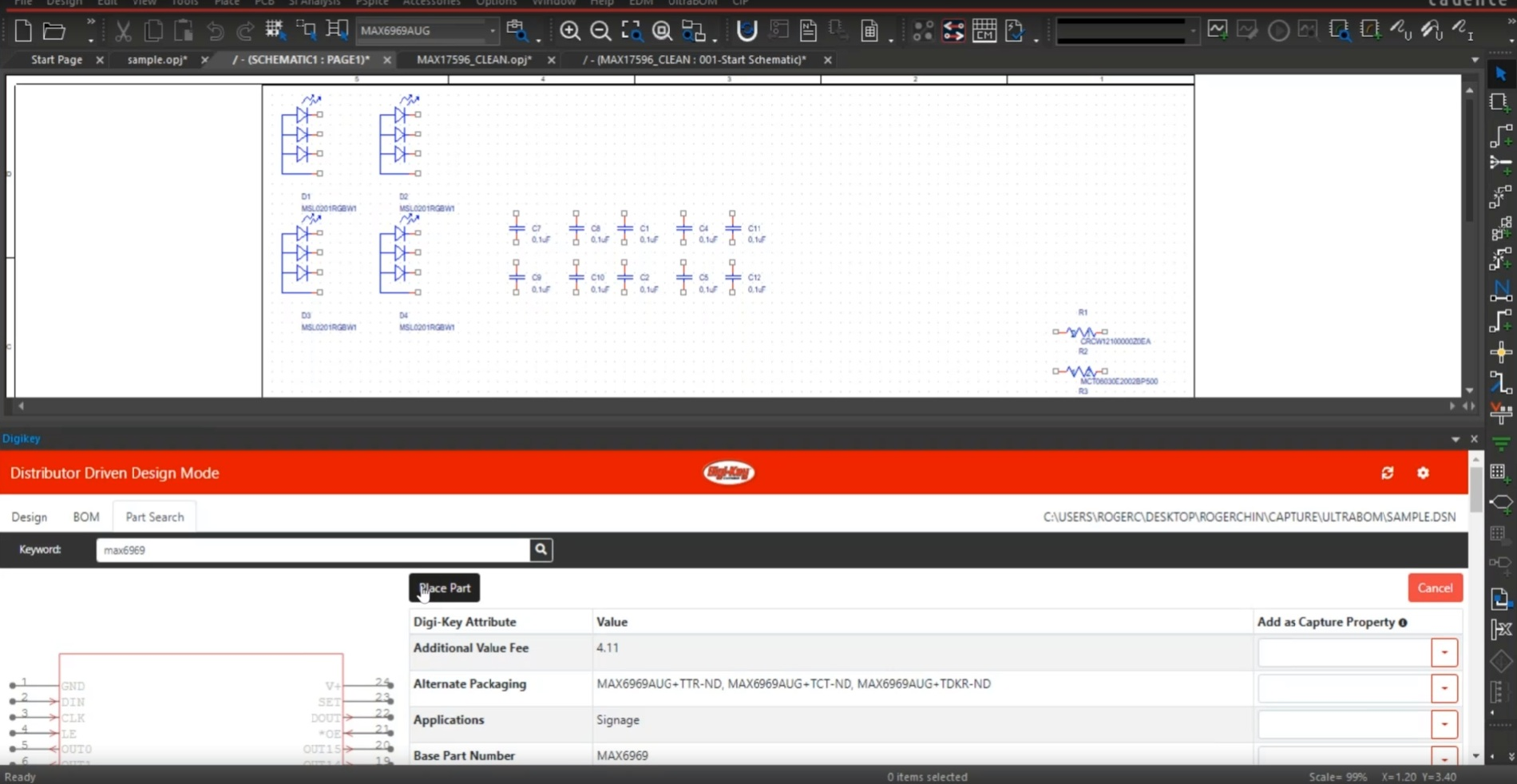
Task: Open the Design tab in Digi-Key panel
Action: [x=30, y=517]
